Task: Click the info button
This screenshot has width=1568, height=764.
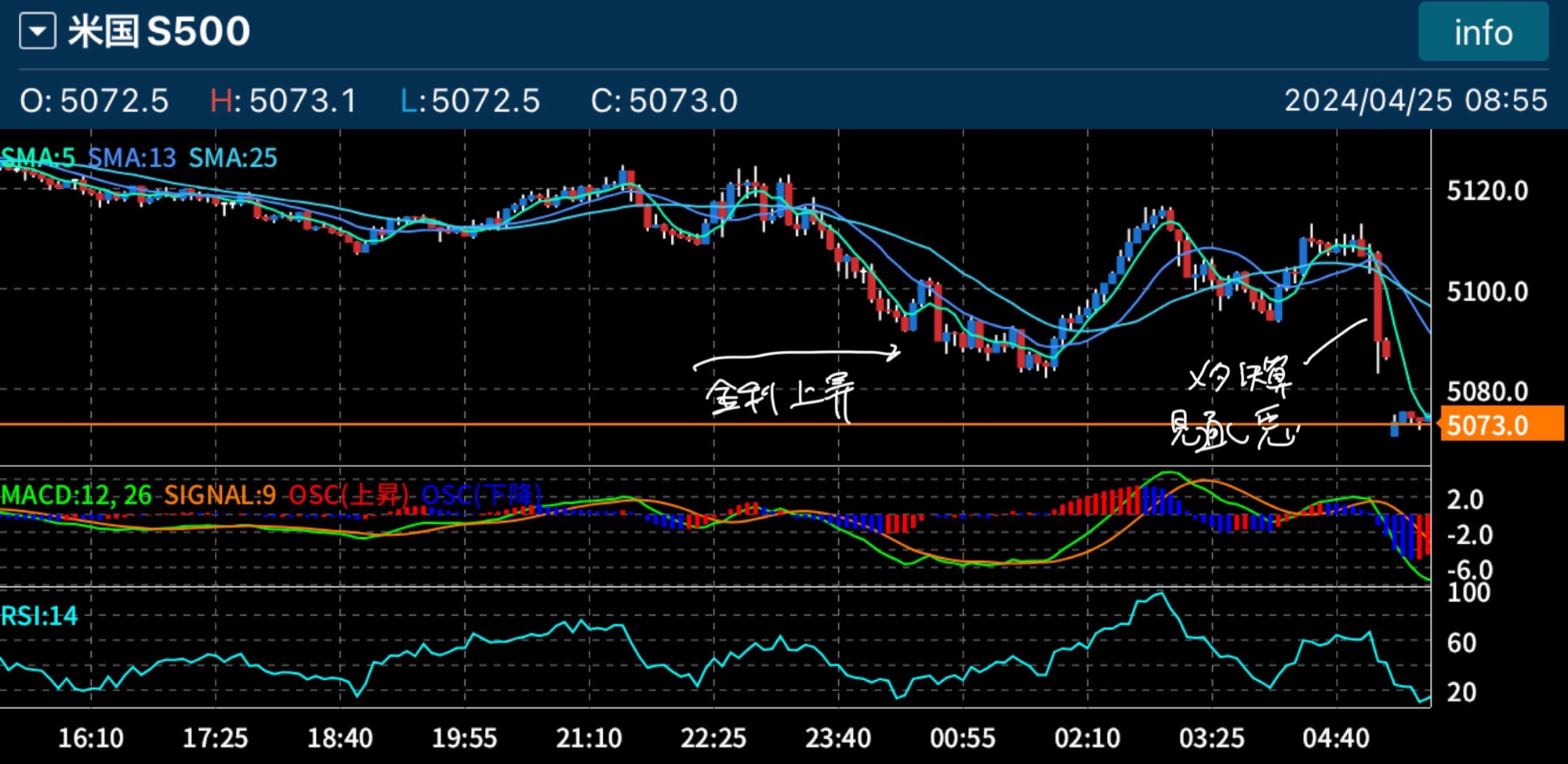Action: pyautogui.click(x=1483, y=32)
